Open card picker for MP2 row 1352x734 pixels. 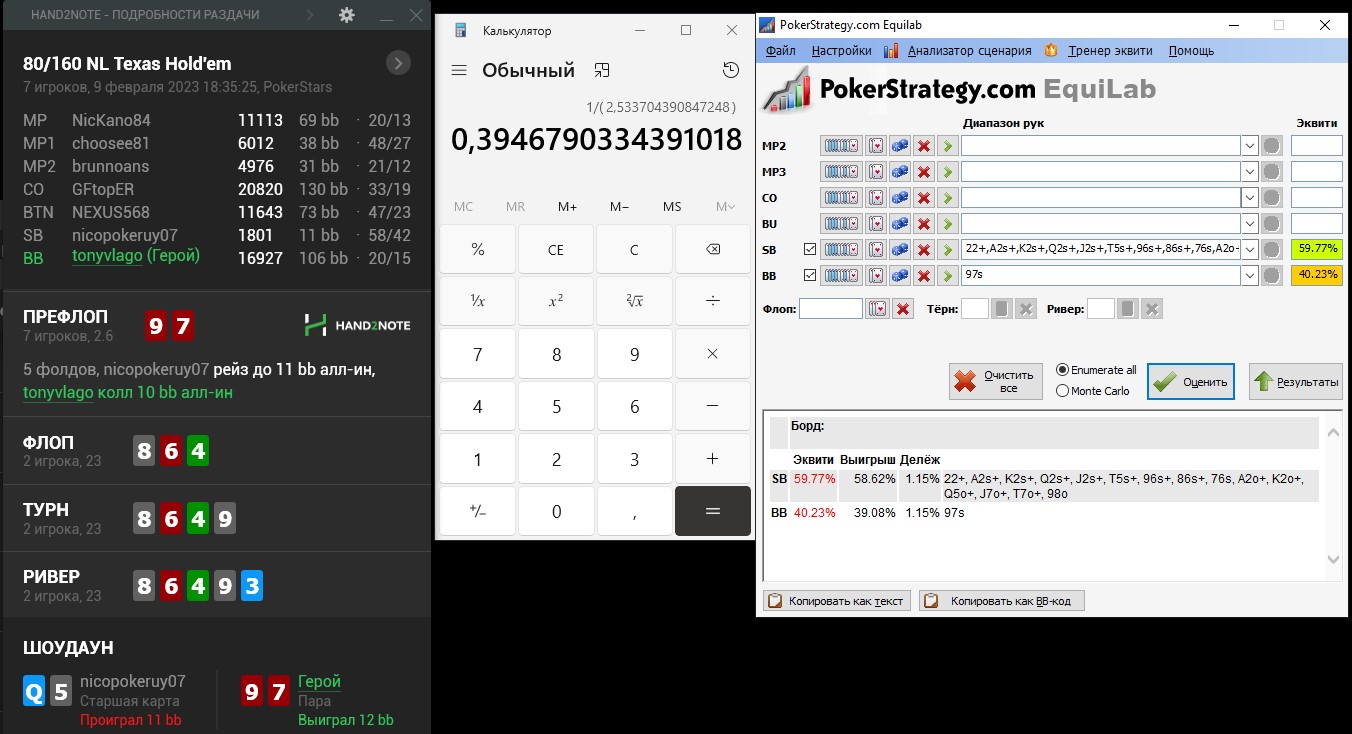tap(876, 146)
